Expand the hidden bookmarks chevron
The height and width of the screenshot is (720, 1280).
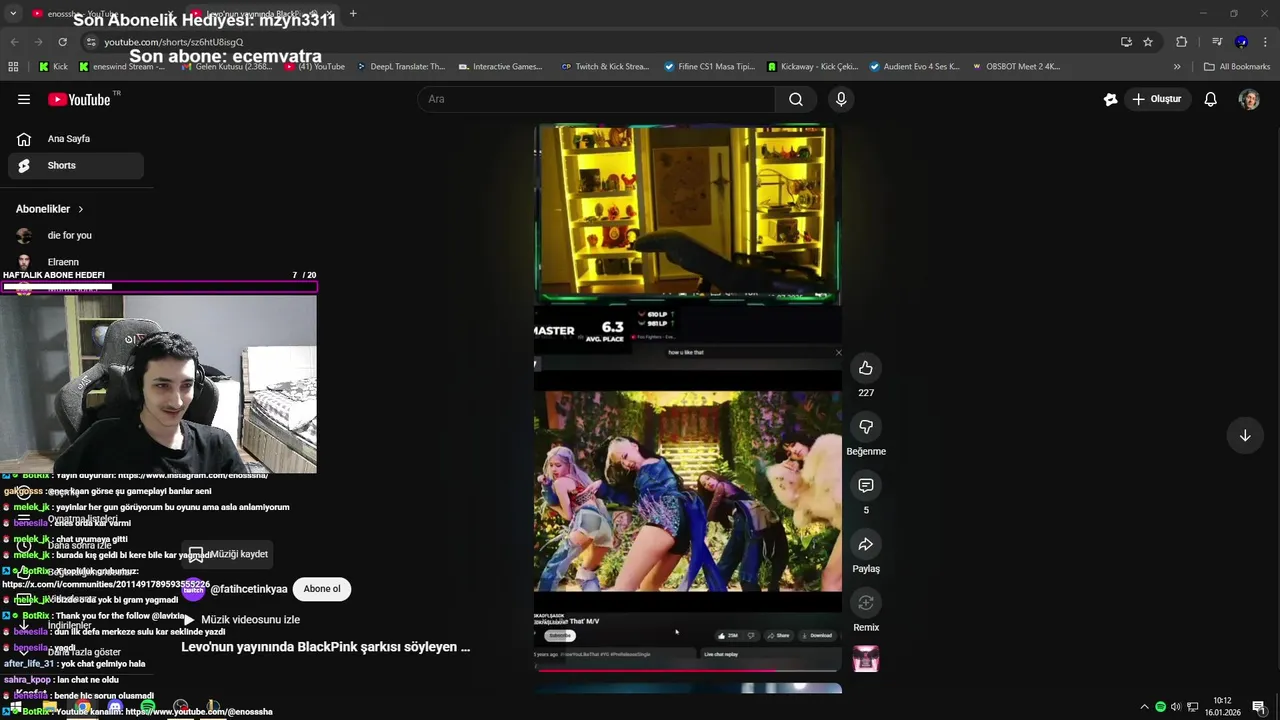point(1177,67)
